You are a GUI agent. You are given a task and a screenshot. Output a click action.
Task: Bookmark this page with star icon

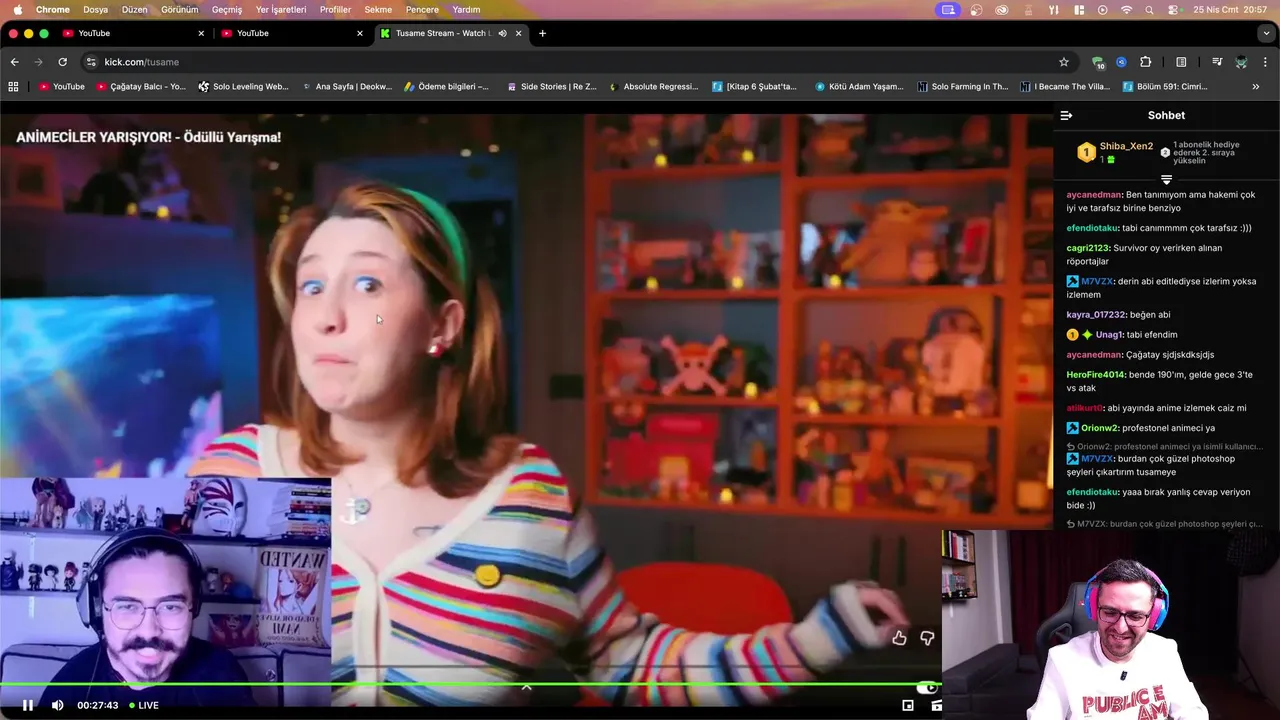[x=1064, y=62]
